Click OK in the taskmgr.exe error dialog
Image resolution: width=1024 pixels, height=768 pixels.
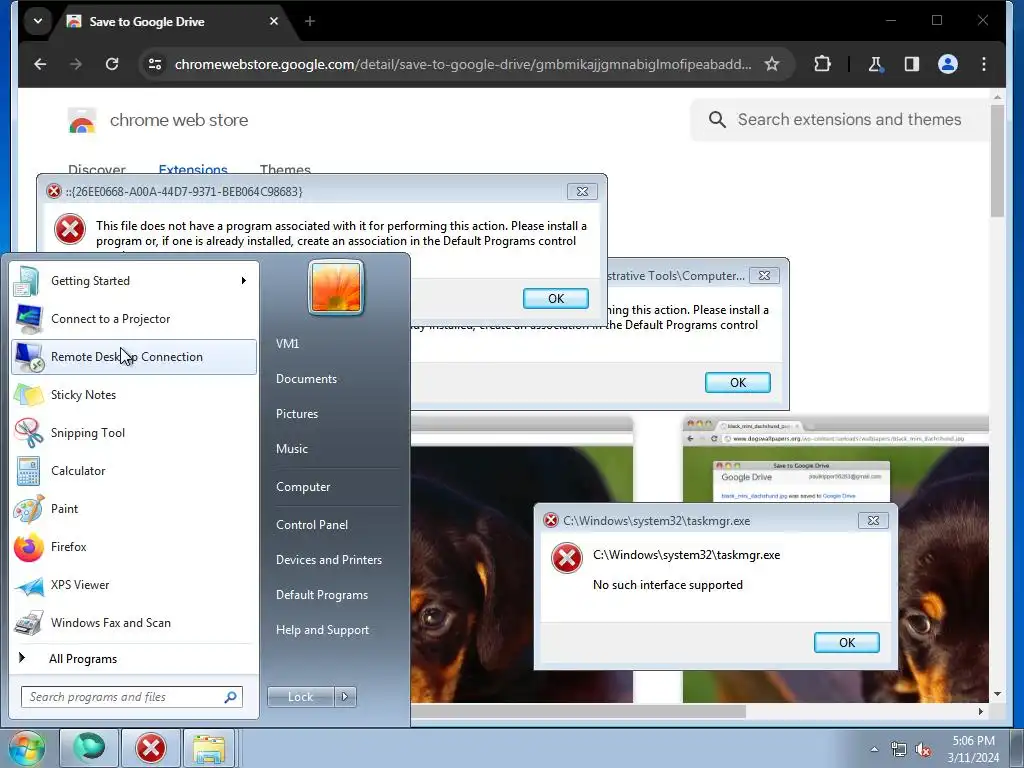(846, 643)
